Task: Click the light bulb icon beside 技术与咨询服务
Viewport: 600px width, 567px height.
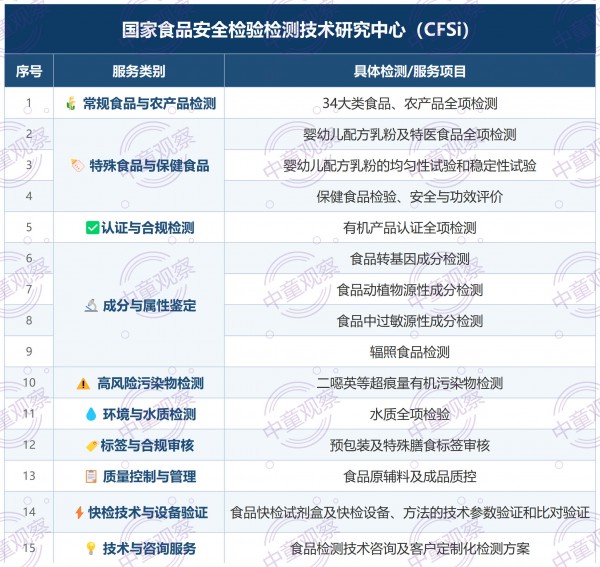Action: coord(91,548)
